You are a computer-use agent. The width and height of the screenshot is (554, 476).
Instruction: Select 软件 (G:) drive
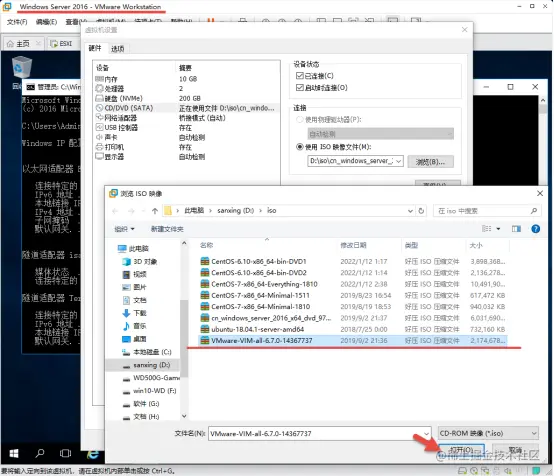pyautogui.click(x=141, y=404)
